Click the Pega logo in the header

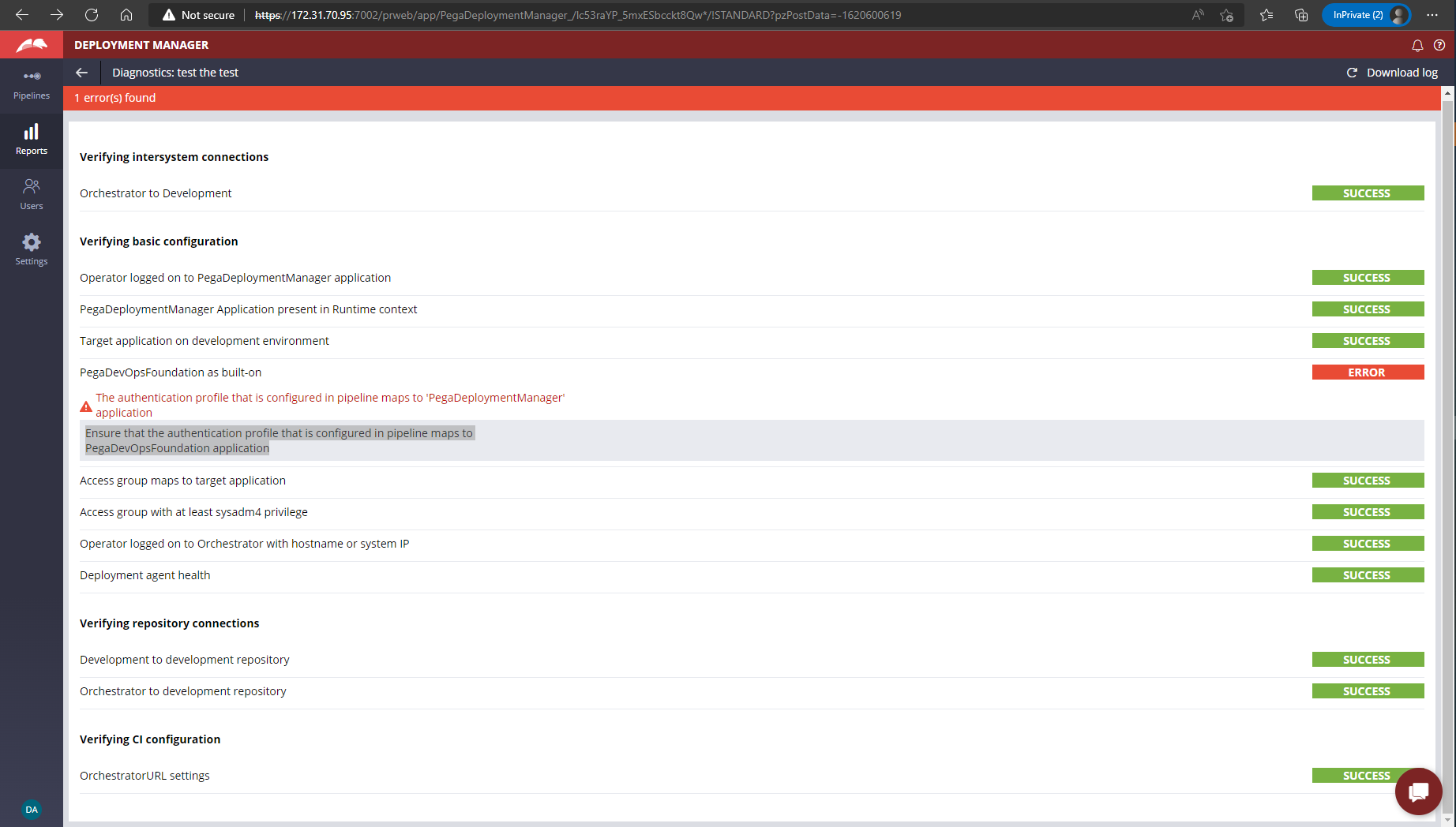pos(31,44)
